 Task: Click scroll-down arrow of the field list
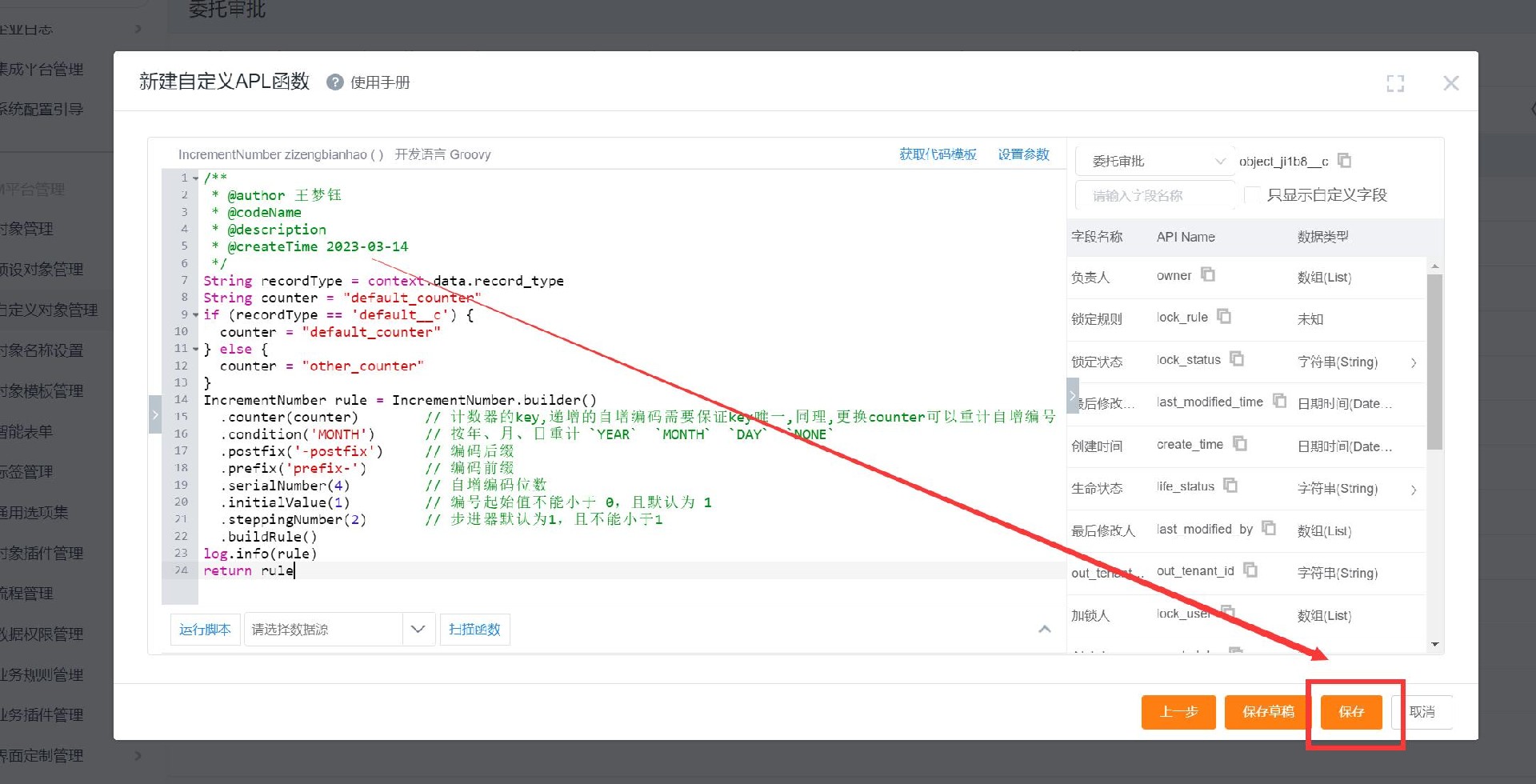(1434, 644)
